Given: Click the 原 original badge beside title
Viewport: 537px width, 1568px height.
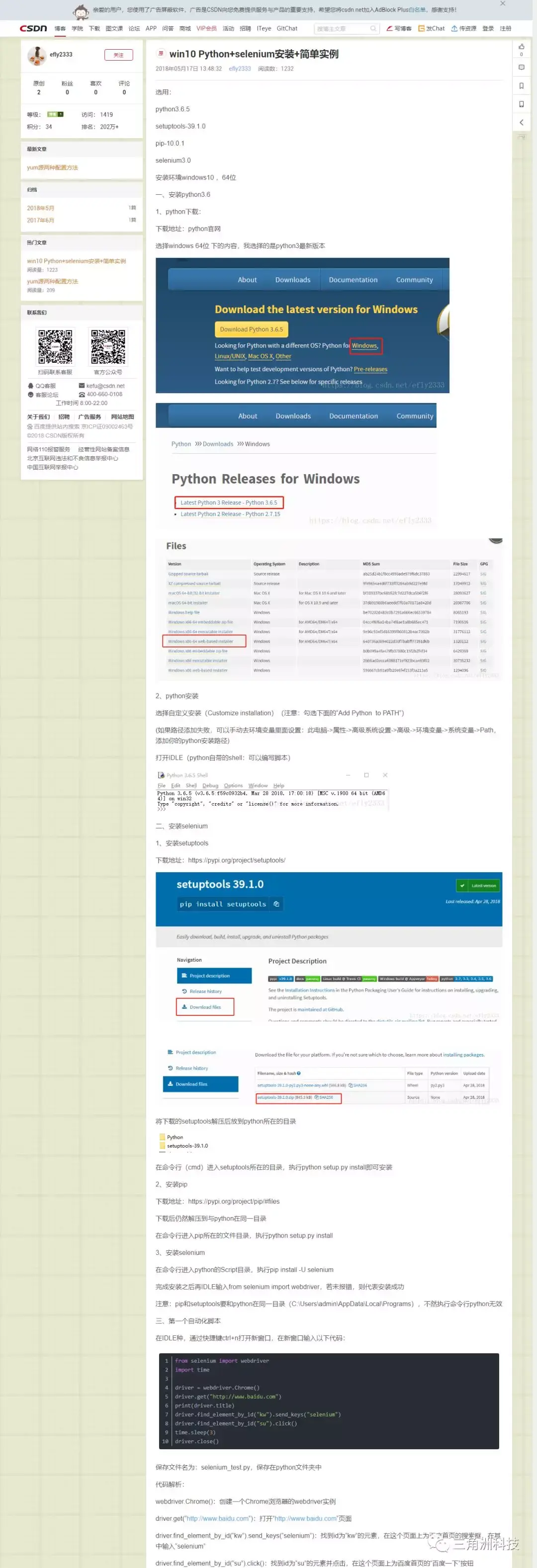Looking at the screenshot, I should tap(161, 54).
